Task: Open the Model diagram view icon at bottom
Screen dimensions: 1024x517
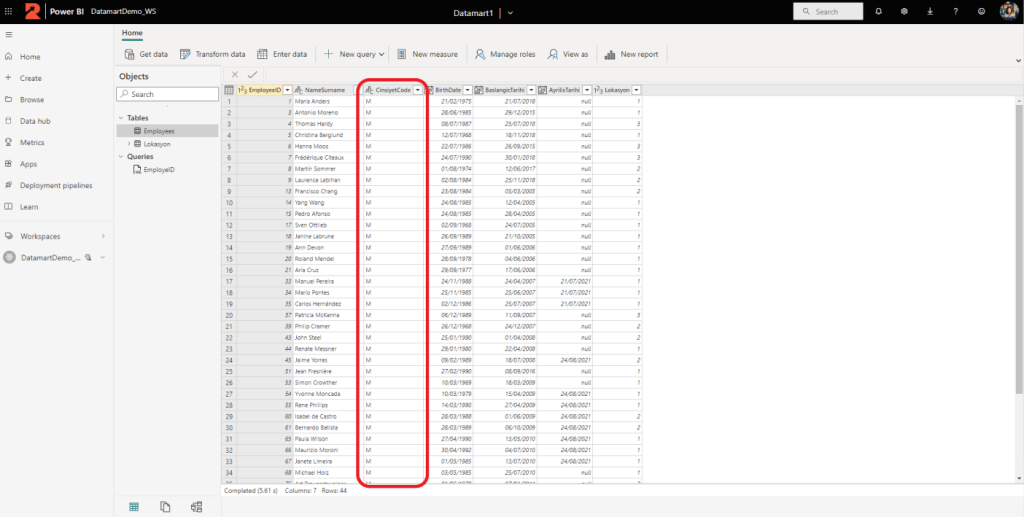Action: click(x=196, y=507)
